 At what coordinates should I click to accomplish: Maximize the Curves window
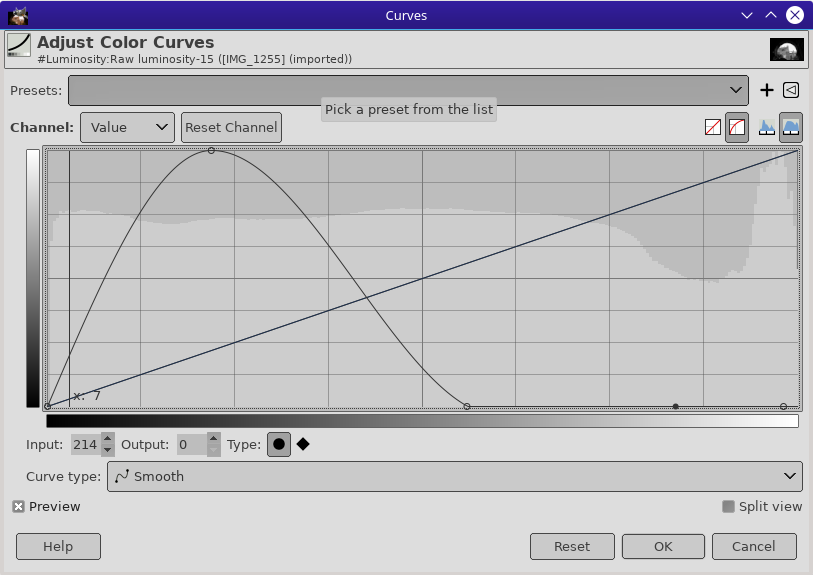tap(771, 15)
